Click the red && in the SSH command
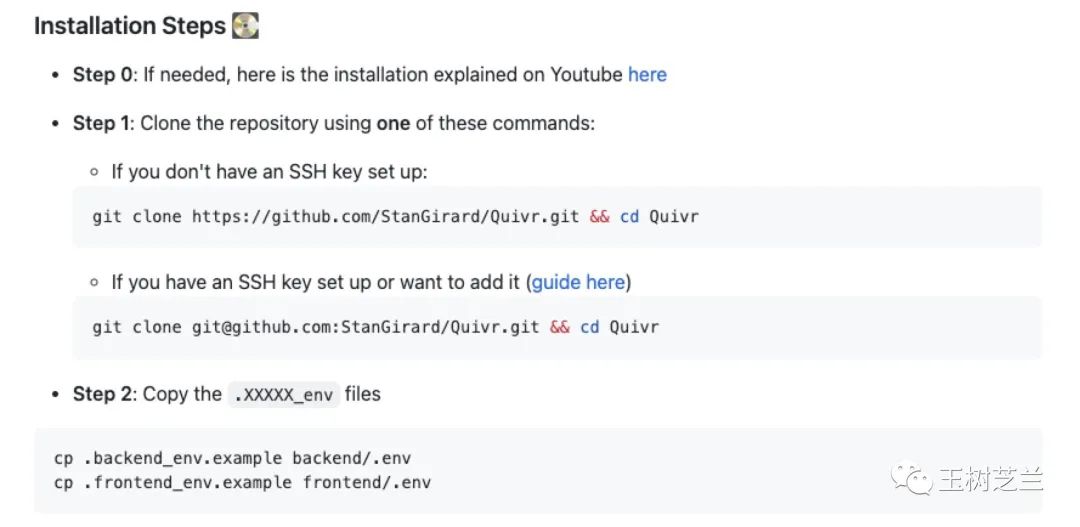Image resolution: width=1080 pixels, height=527 pixels. click(559, 327)
